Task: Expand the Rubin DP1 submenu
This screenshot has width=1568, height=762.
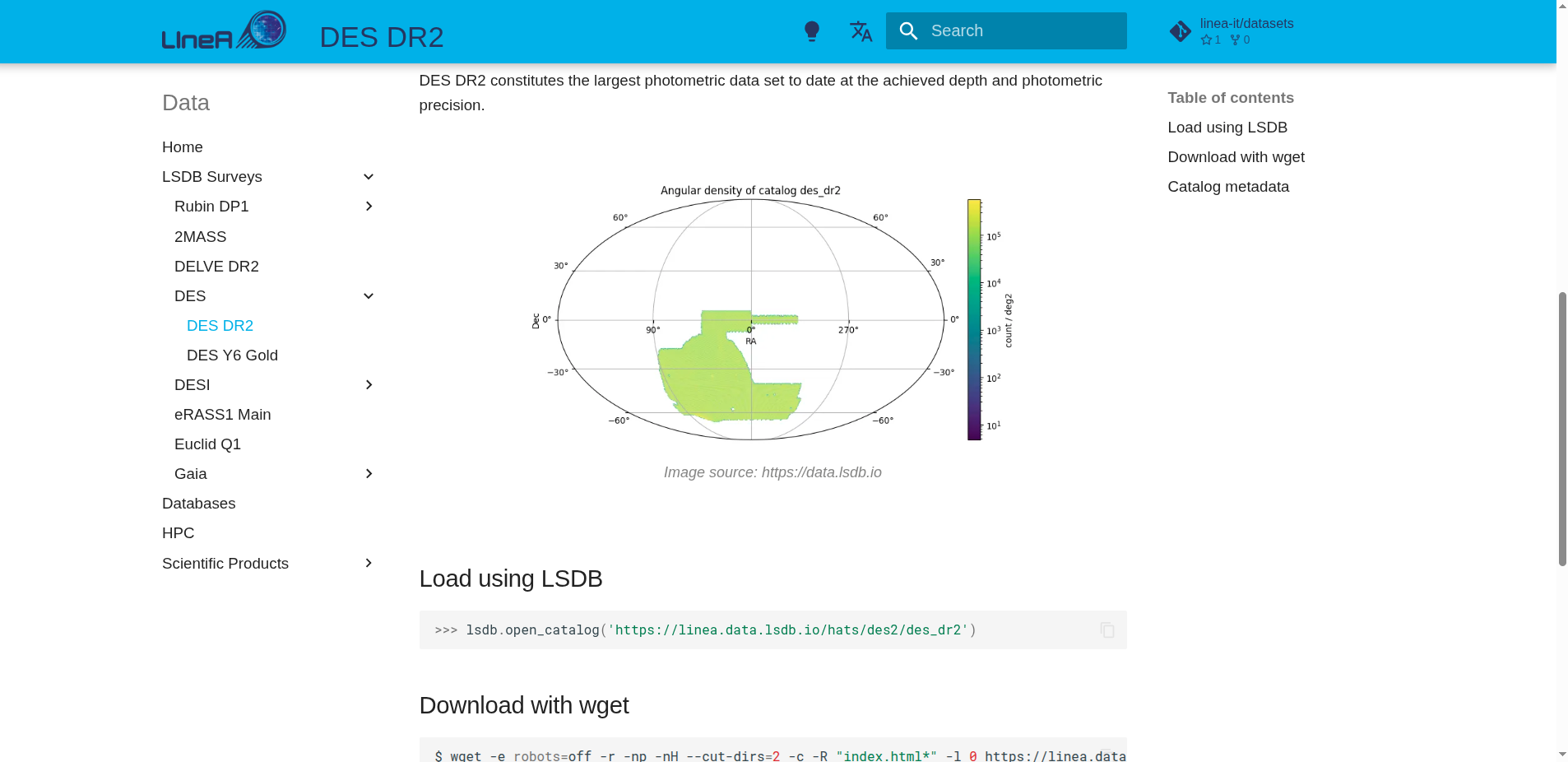Action: 369,207
